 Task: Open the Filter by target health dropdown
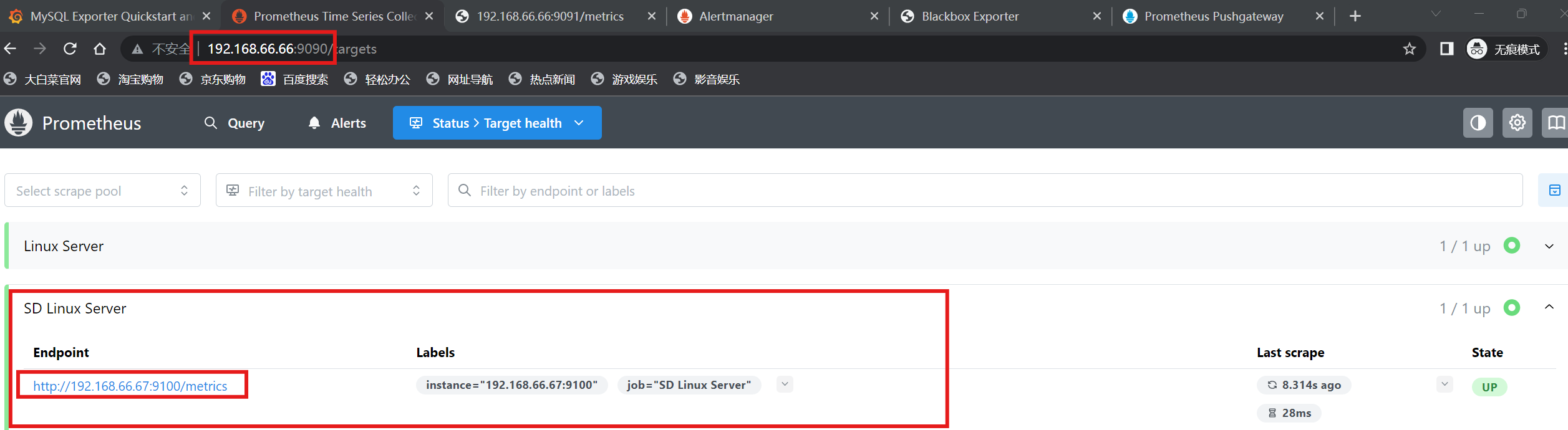point(324,191)
